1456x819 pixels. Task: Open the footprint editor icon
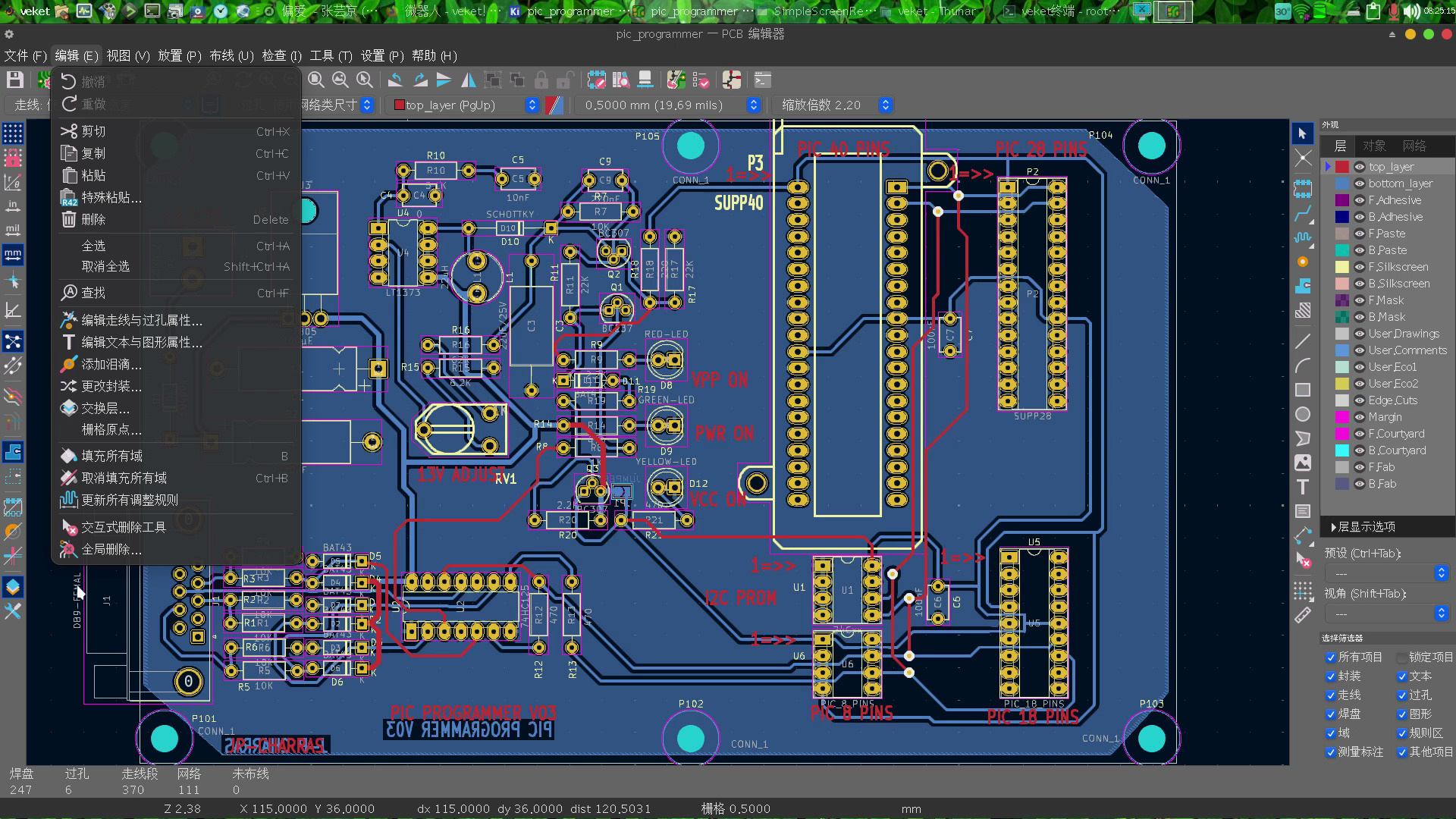[596, 80]
